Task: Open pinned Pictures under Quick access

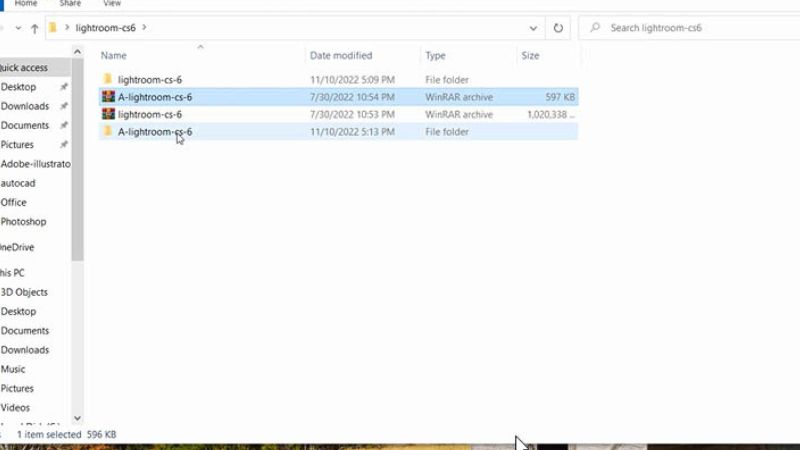Action: pyautogui.click(x=17, y=145)
